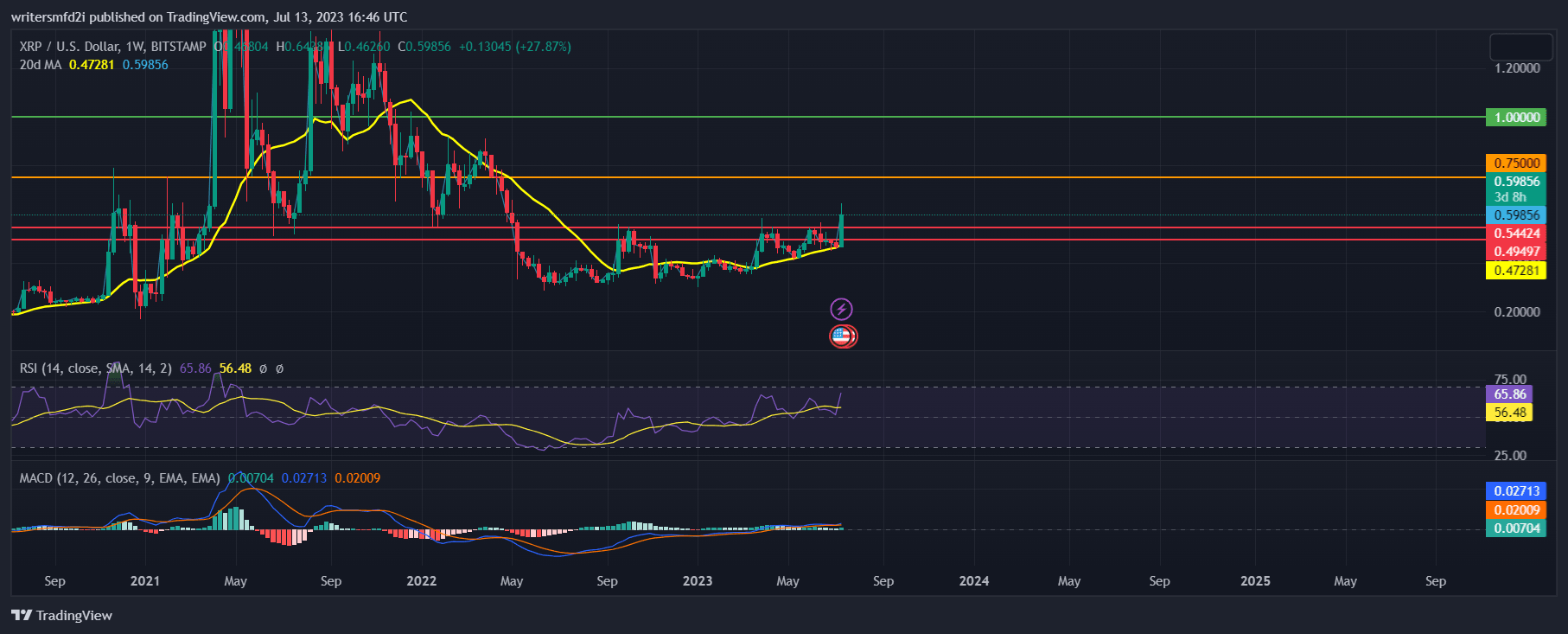Screen dimensions: 1568x634
Task: Open the 20d MA indicator legend
Action: [41, 65]
